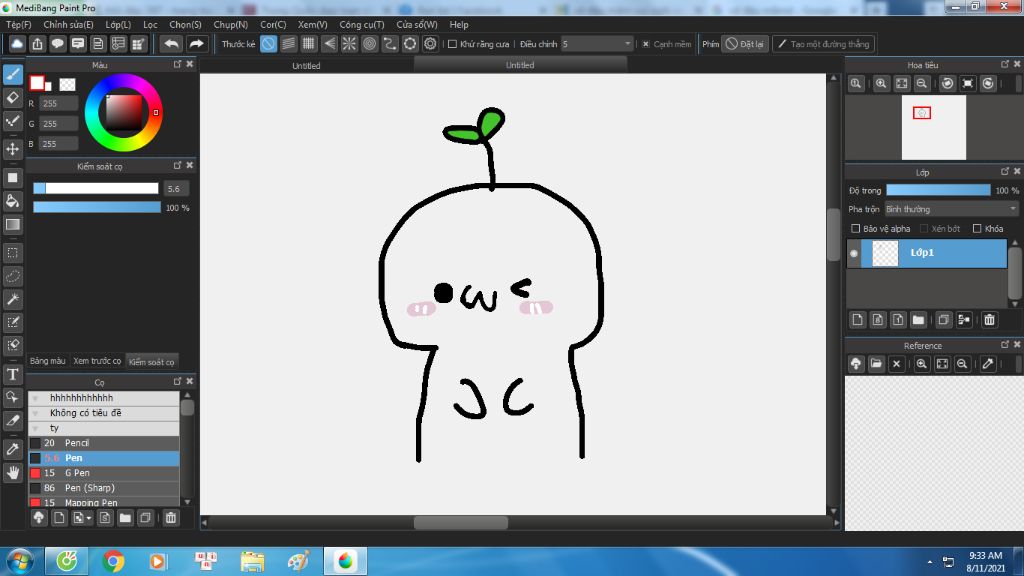Viewport: 1024px width, 576px height.
Task: Open the File Explorer taskbar icon
Action: pyautogui.click(x=252, y=561)
